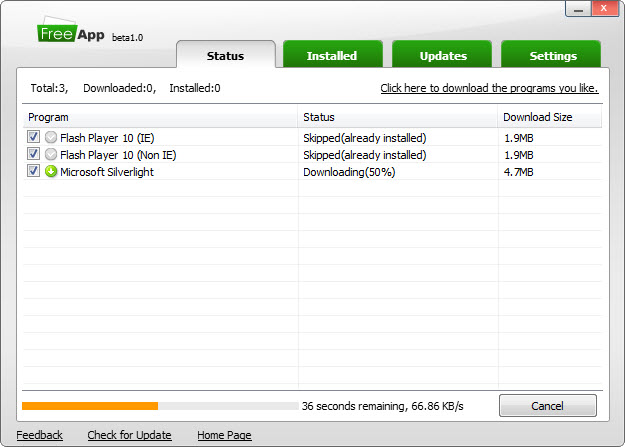Screen dimensions: 625x447
Task: Click Skipped status of Flash Player 10 (IE)
Action: coord(365,138)
